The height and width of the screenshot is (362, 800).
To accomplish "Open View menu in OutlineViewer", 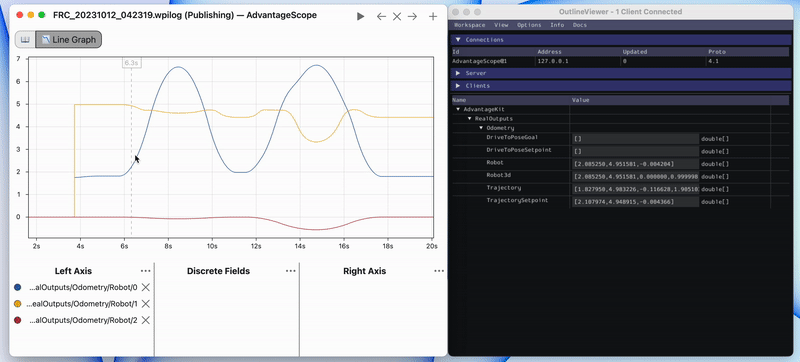I will point(501,25).
